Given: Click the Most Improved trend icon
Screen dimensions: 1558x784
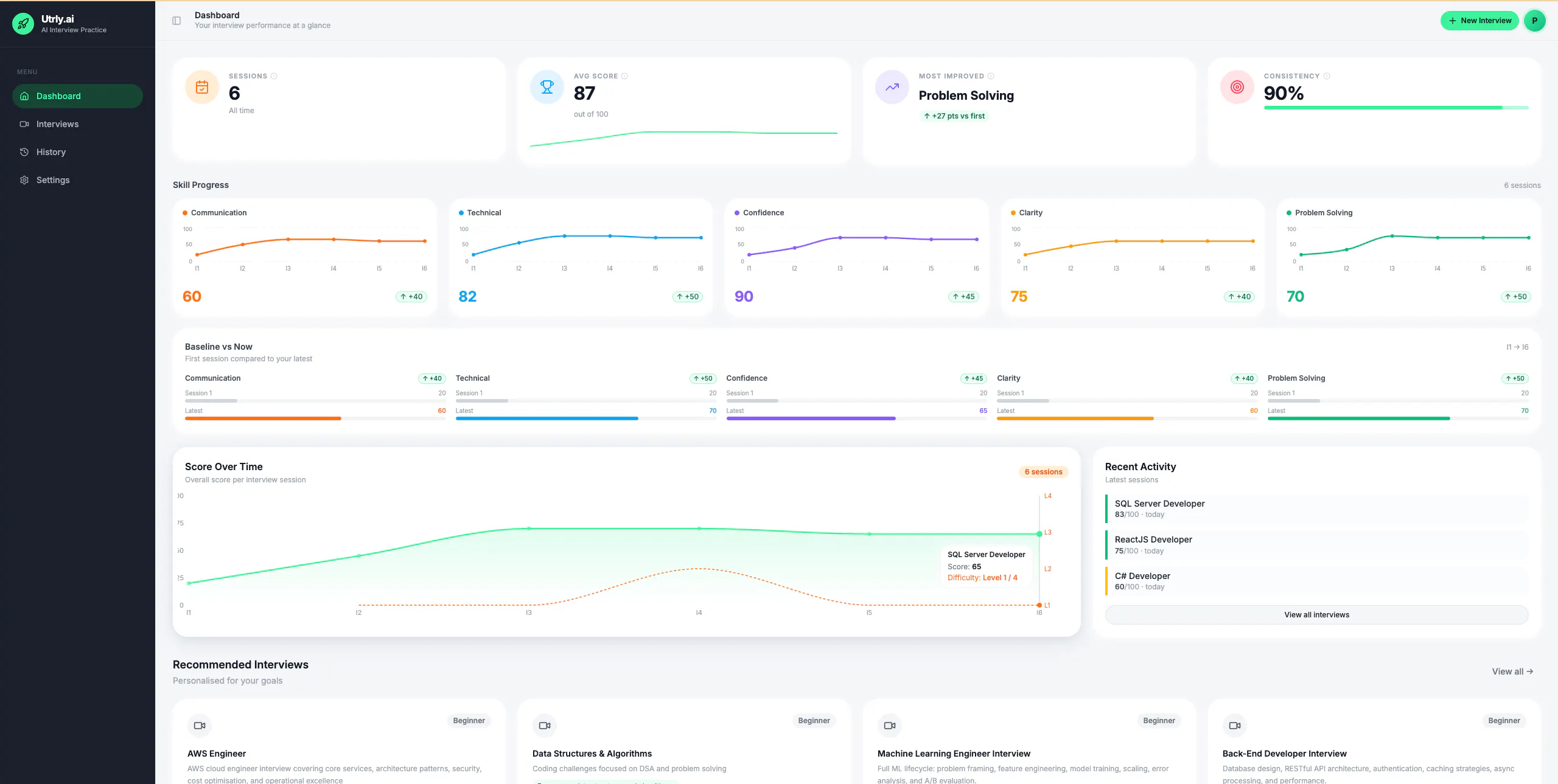Looking at the screenshot, I should 892,88.
